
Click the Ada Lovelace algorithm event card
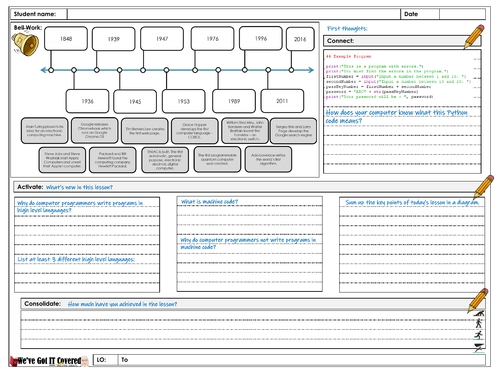(x=268, y=159)
